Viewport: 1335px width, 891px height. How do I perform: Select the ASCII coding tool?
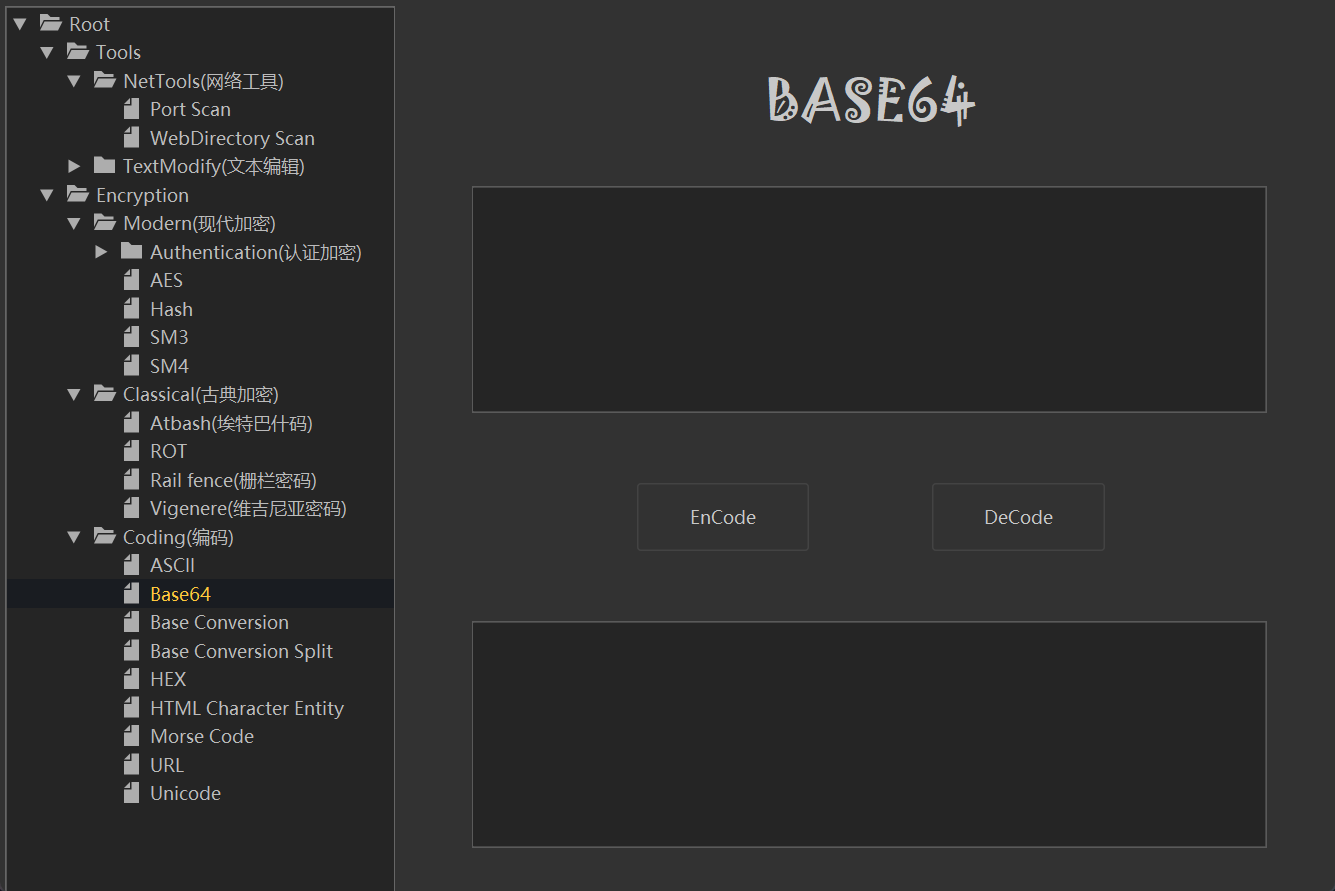pyautogui.click(x=172, y=565)
